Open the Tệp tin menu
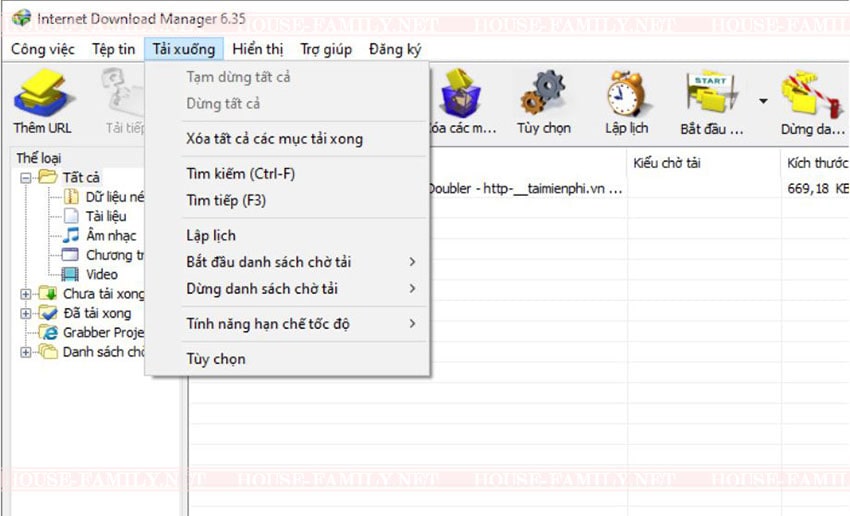The height and width of the screenshot is (516, 850). tap(113, 49)
